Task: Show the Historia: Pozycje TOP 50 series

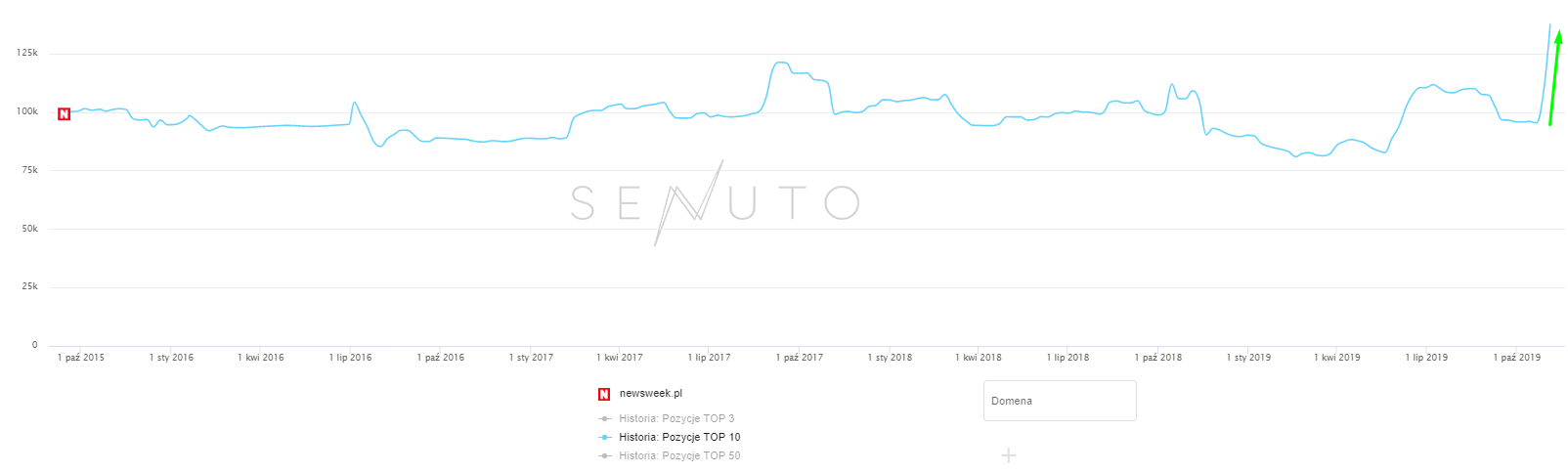Action: (x=678, y=455)
